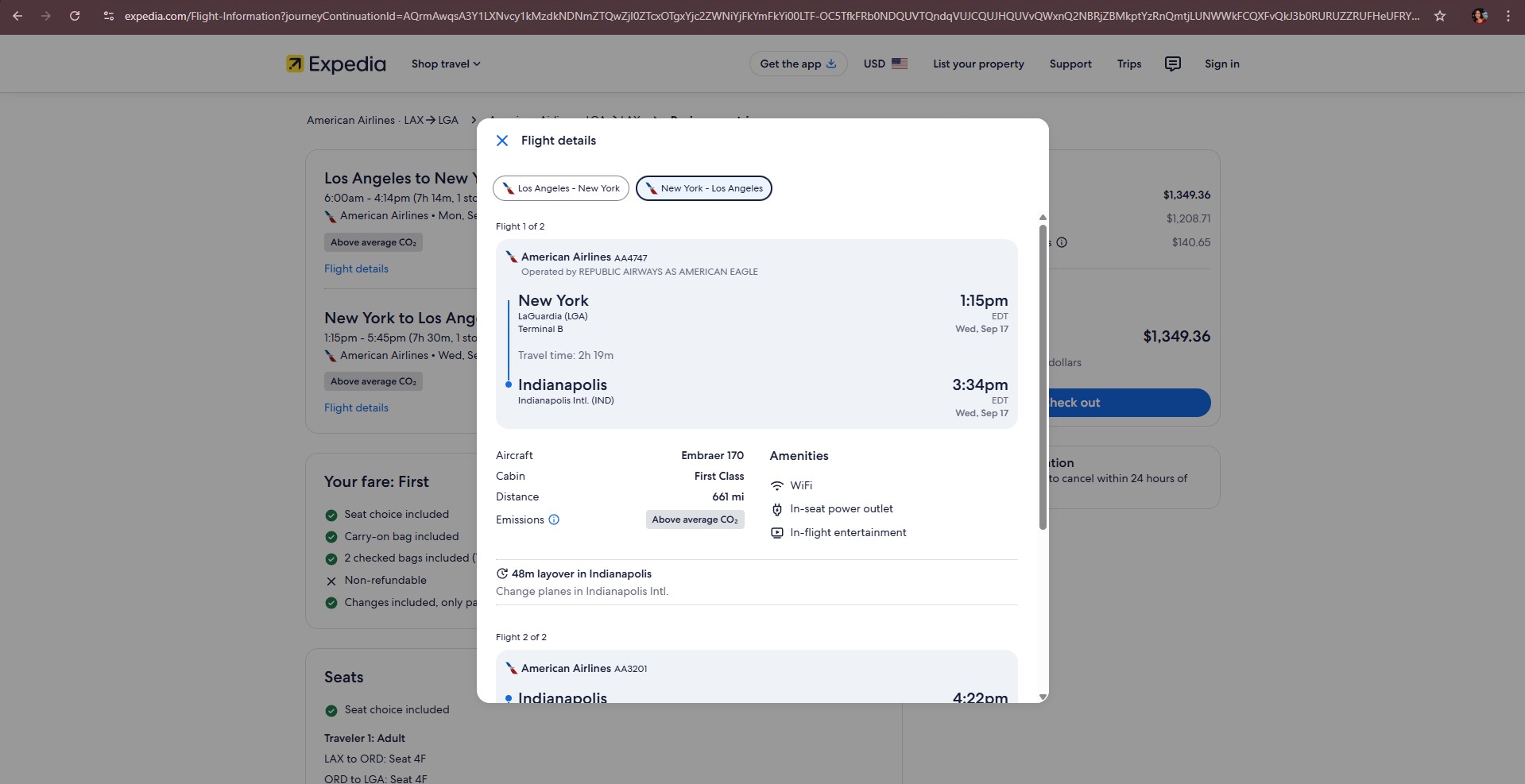Reload the page
Image resolution: width=1525 pixels, height=784 pixels.
[75, 16]
